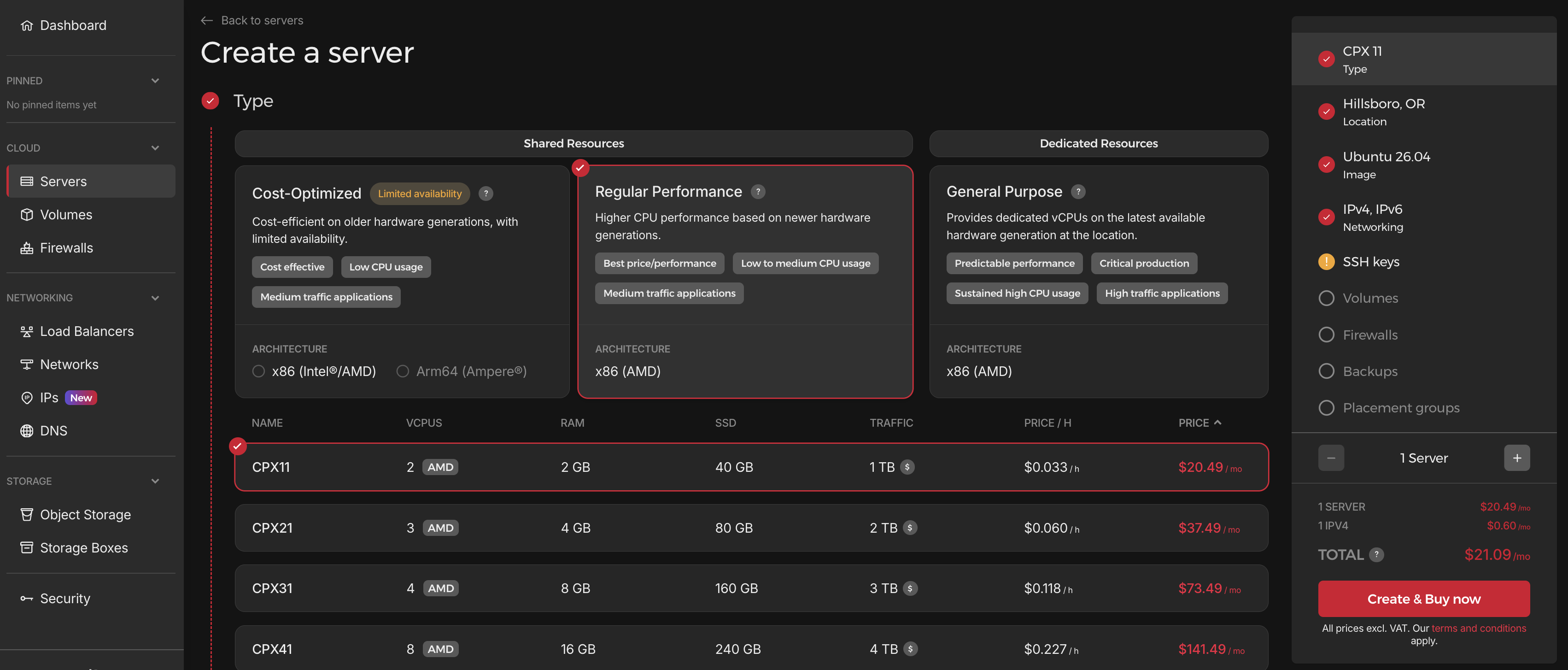Collapse the NETWORKING section chevron
This screenshot has height=670, width=1568.
tap(155, 299)
